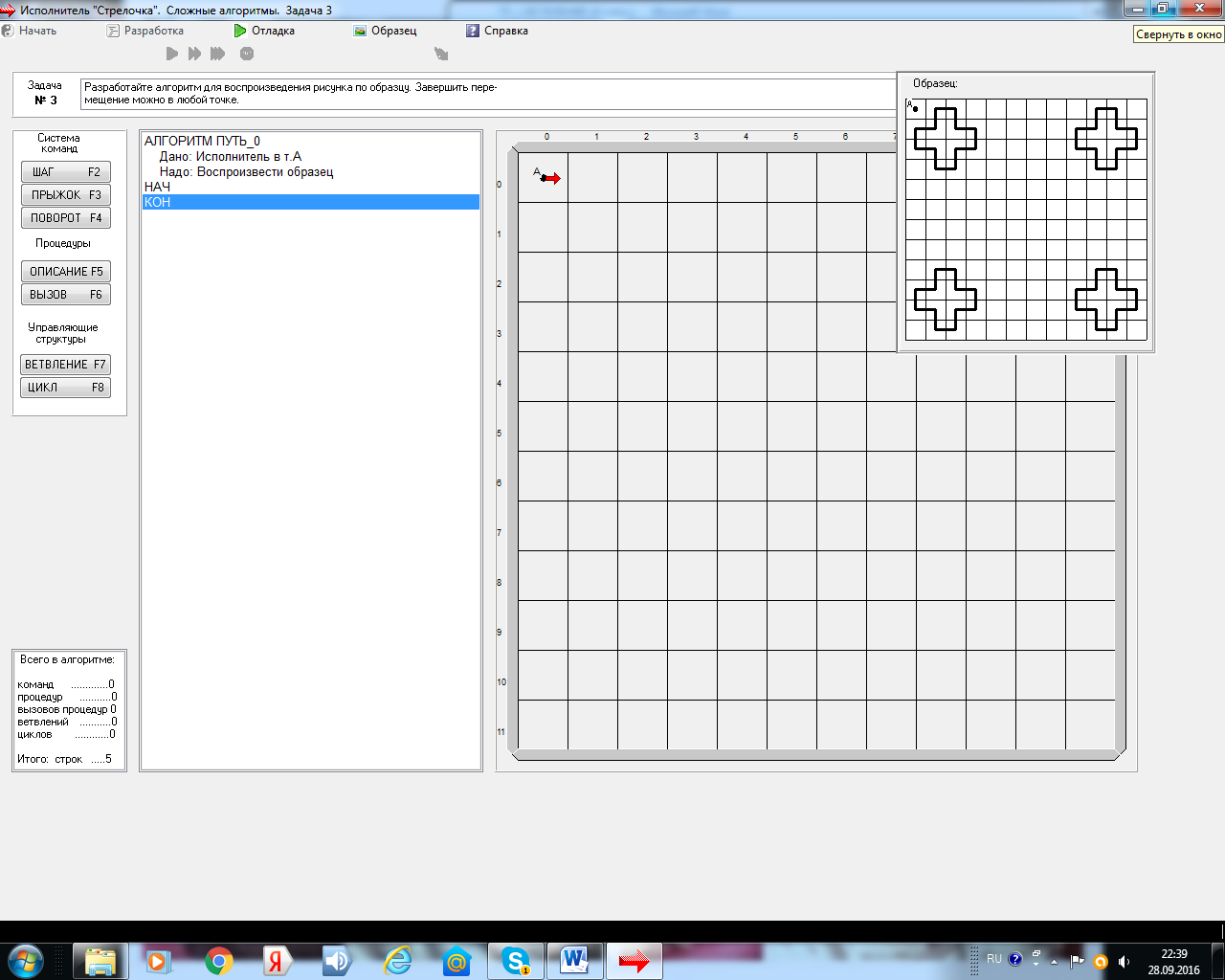Open Справка help
Image resolution: width=1225 pixels, height=980 pixels.
[498, 31]
